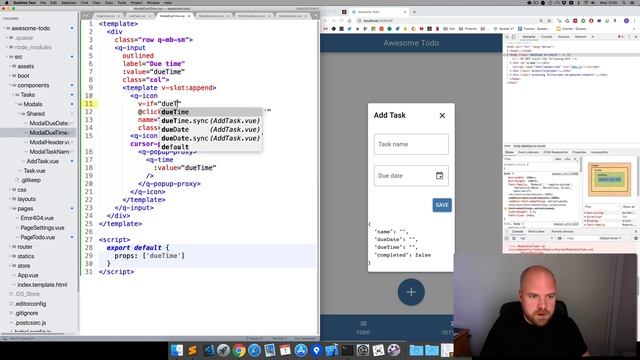Click the Todo list icon in footer
640x360 pixels.
pos(363,324)
